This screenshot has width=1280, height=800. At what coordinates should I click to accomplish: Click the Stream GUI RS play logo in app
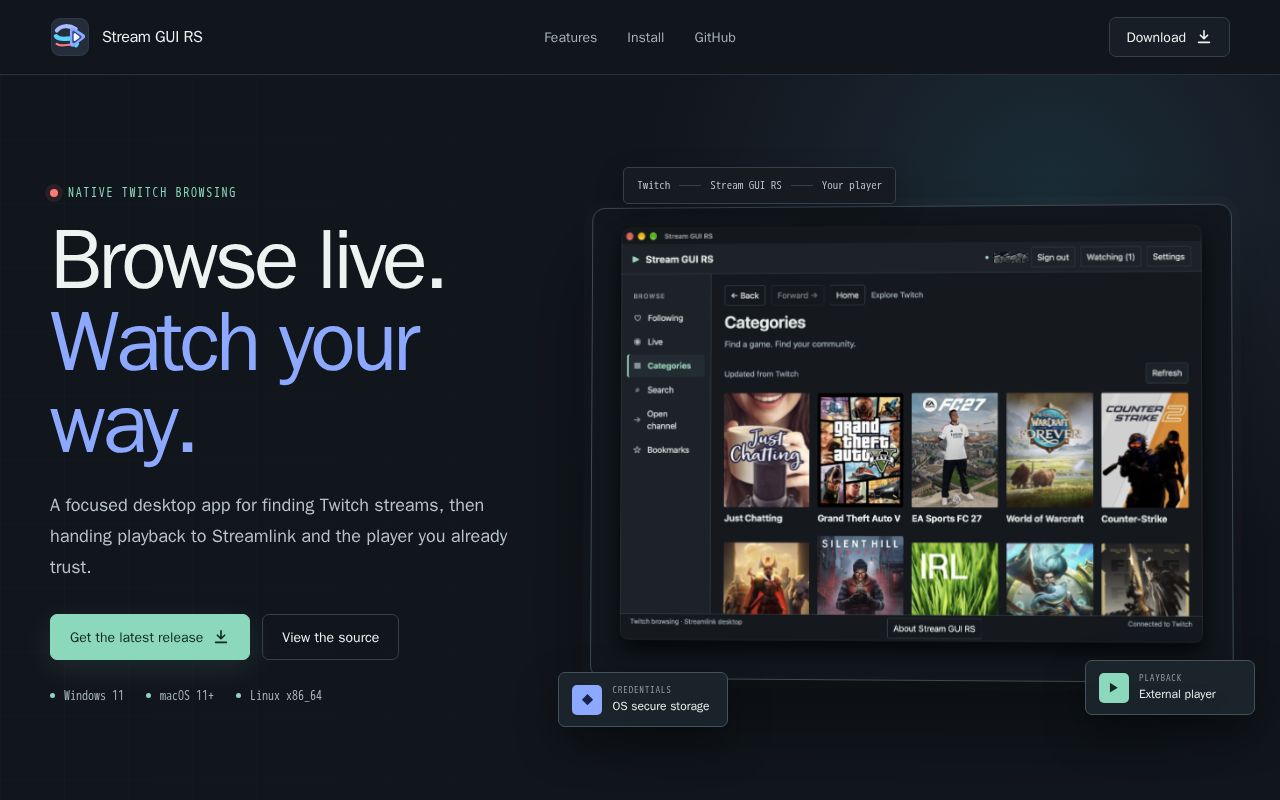[x=635, y=259]
